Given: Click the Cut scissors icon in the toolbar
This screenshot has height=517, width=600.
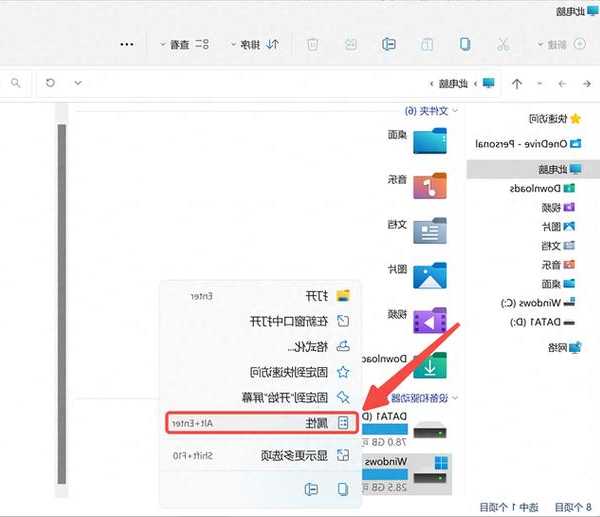Looking at the screenshot, I should (x=503, y=44).
